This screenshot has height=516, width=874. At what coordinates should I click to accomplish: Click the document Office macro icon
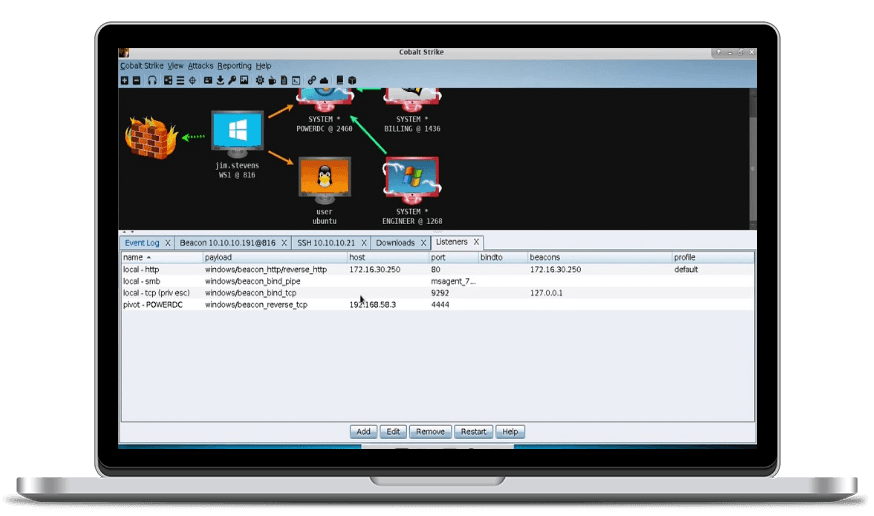tap(284, 80)
